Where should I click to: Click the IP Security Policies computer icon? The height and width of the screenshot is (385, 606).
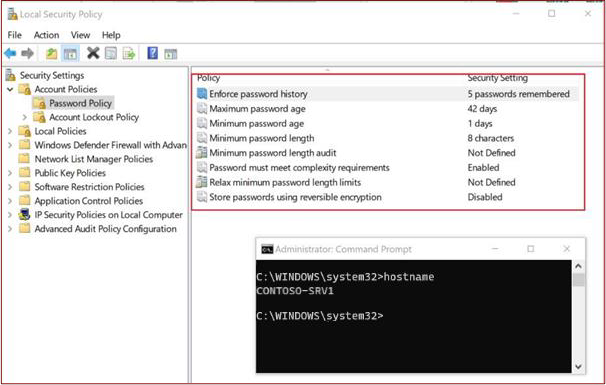(25, 215)
